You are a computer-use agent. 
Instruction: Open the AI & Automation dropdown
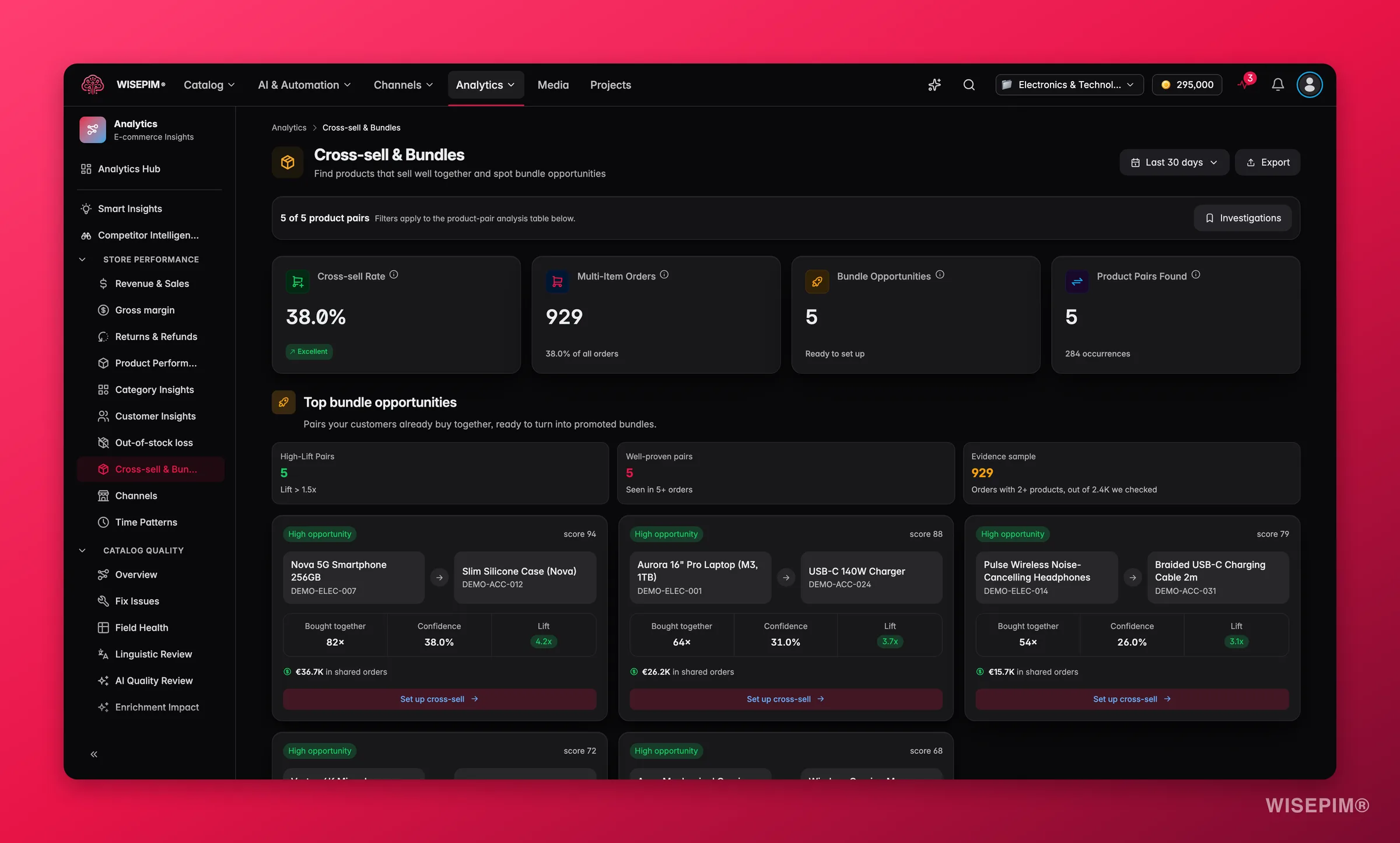304,85
